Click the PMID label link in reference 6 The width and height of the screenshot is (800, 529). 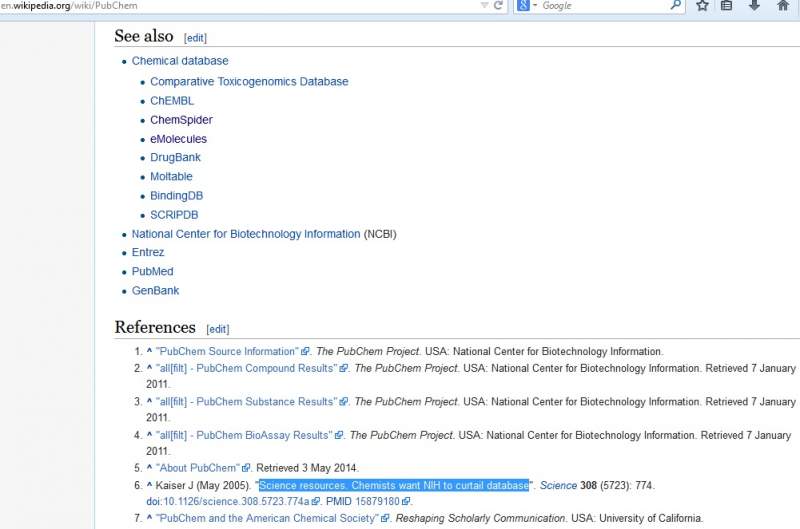click(x=339, y=502)
